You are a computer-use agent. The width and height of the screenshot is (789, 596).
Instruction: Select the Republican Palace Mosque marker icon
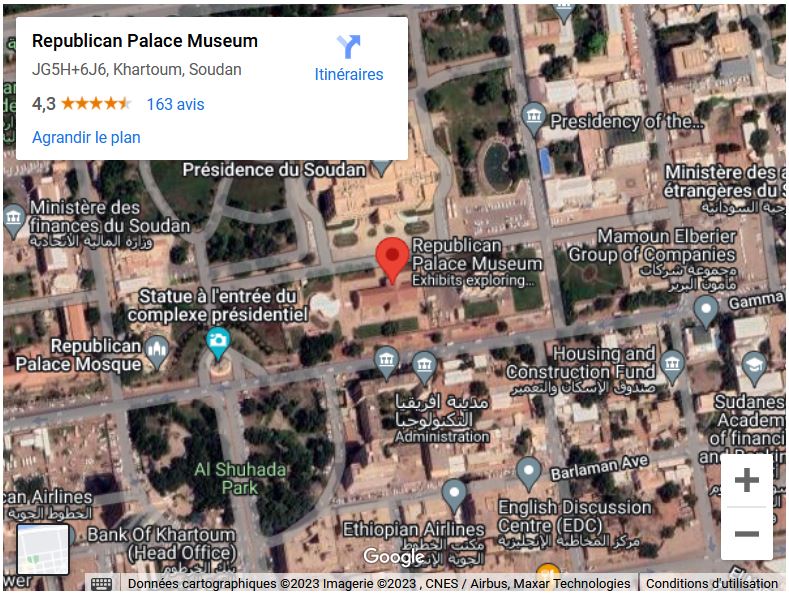(157, 352)
